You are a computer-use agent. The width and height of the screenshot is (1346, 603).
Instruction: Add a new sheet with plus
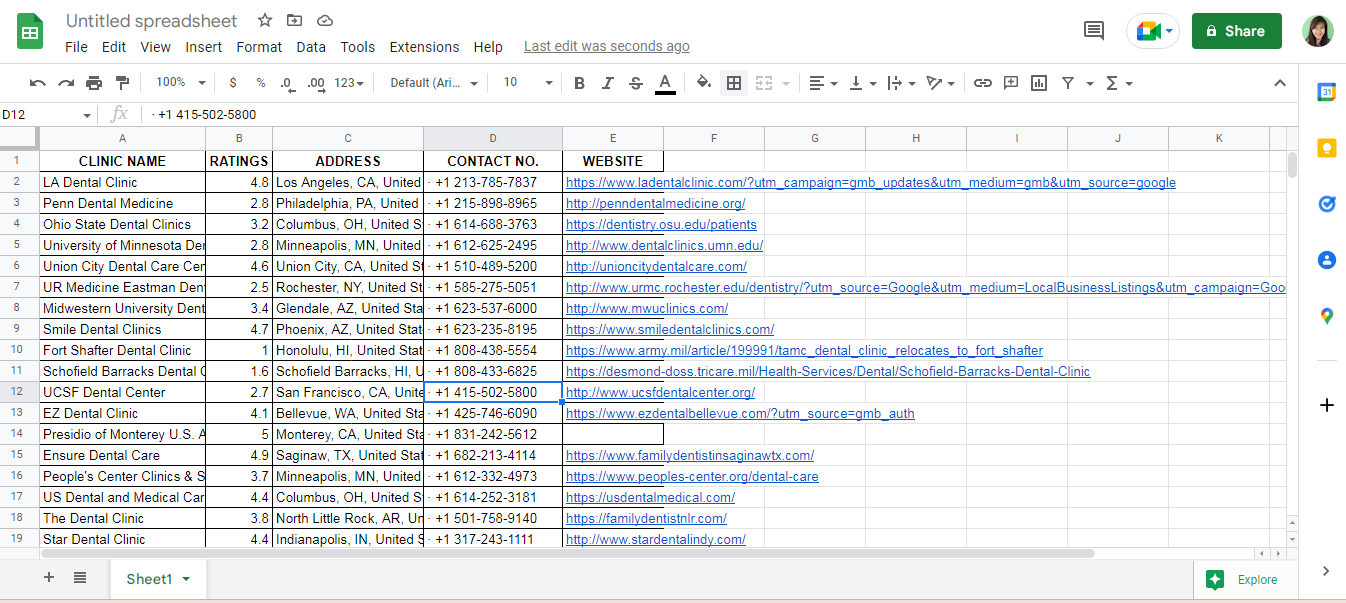pyautogui.click(x=49, y=578)
